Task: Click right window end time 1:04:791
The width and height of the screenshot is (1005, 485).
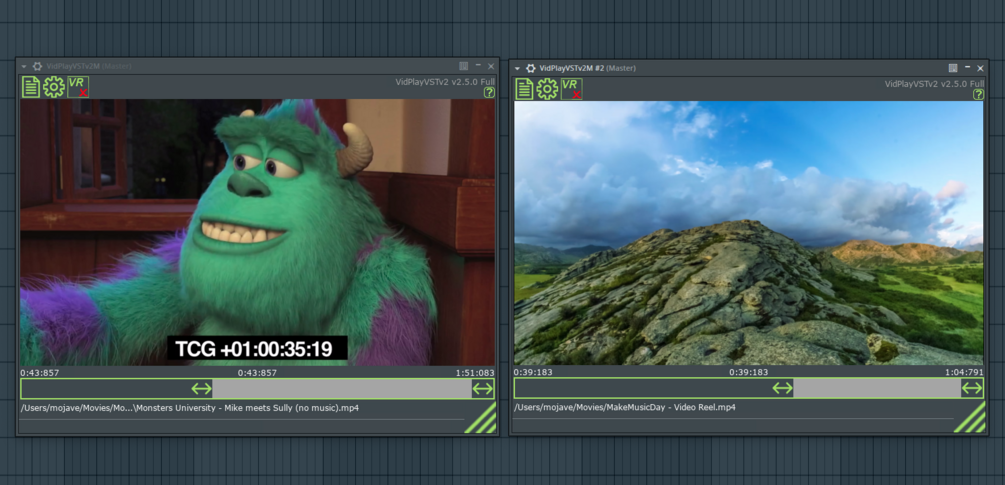Action: (964, 372)
